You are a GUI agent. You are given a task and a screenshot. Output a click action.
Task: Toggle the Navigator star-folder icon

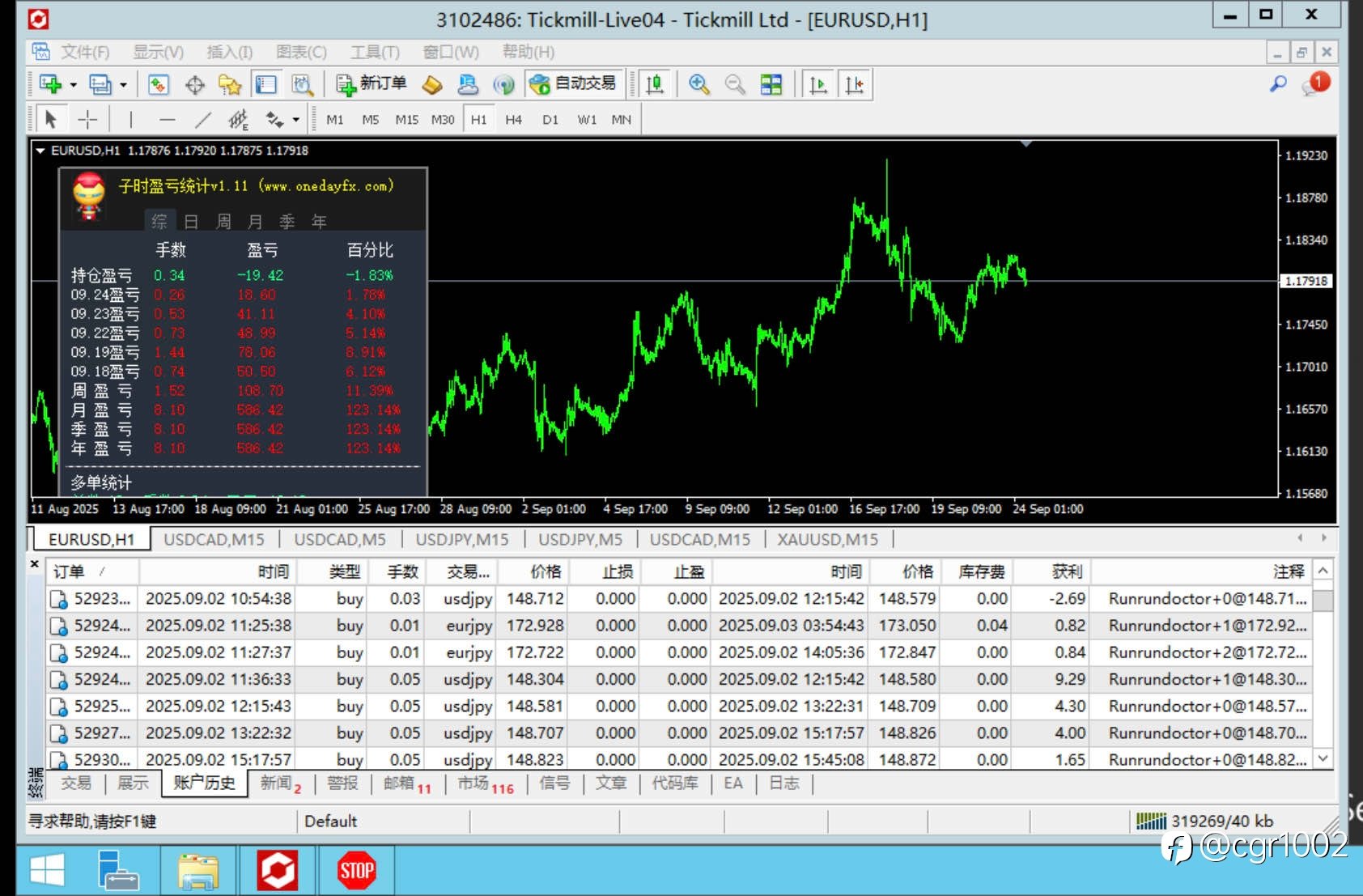pos(230,84)
